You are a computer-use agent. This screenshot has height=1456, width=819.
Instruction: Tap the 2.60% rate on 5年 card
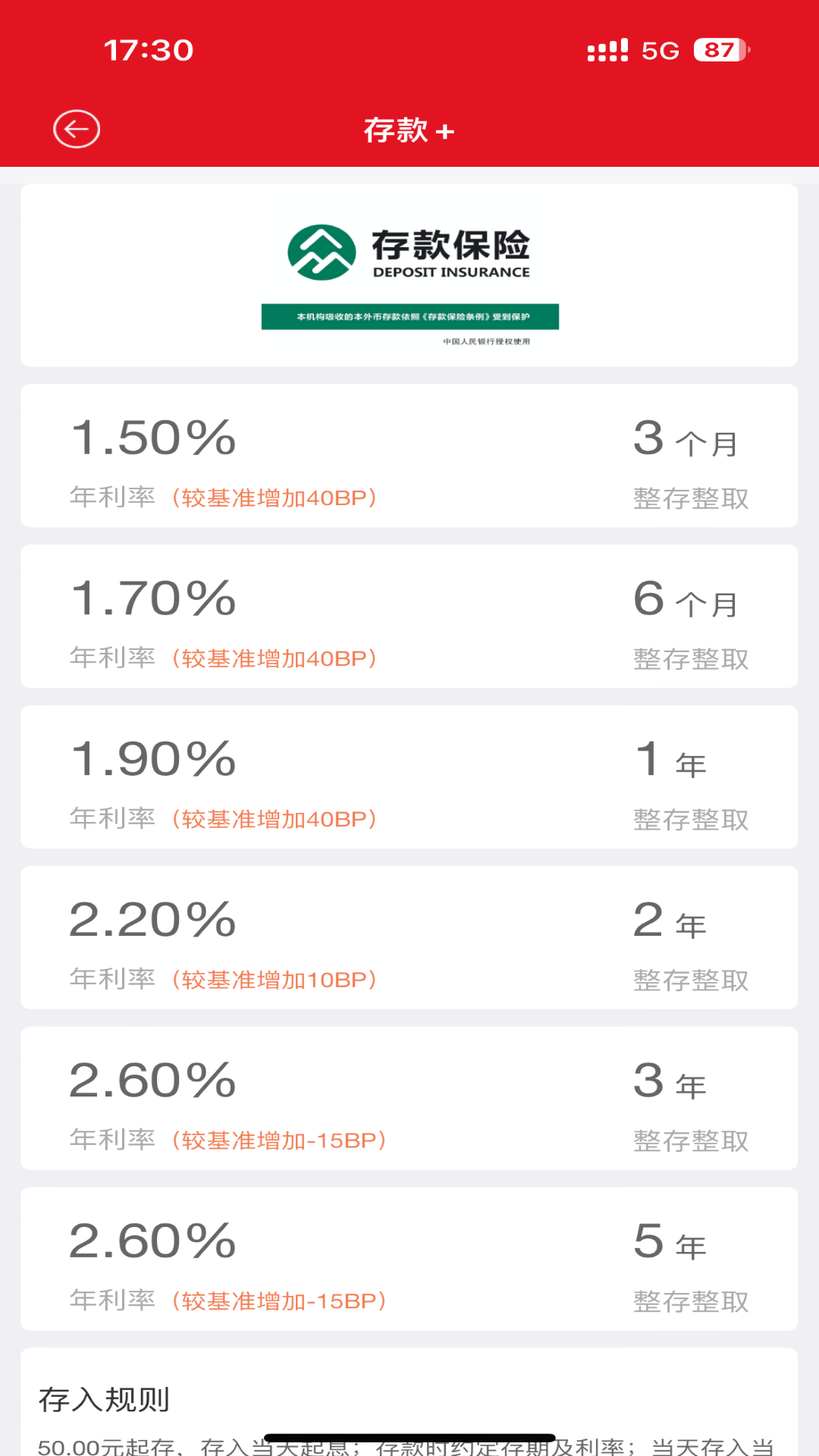[x=152, y=1241]
